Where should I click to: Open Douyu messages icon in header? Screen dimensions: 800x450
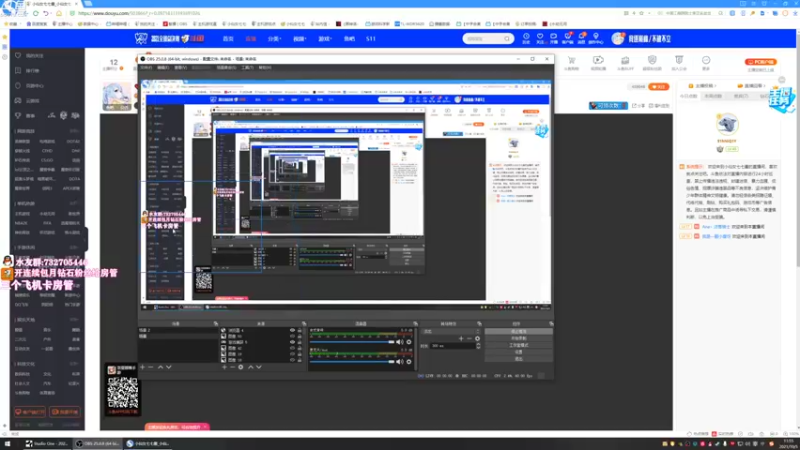[581, 38]
